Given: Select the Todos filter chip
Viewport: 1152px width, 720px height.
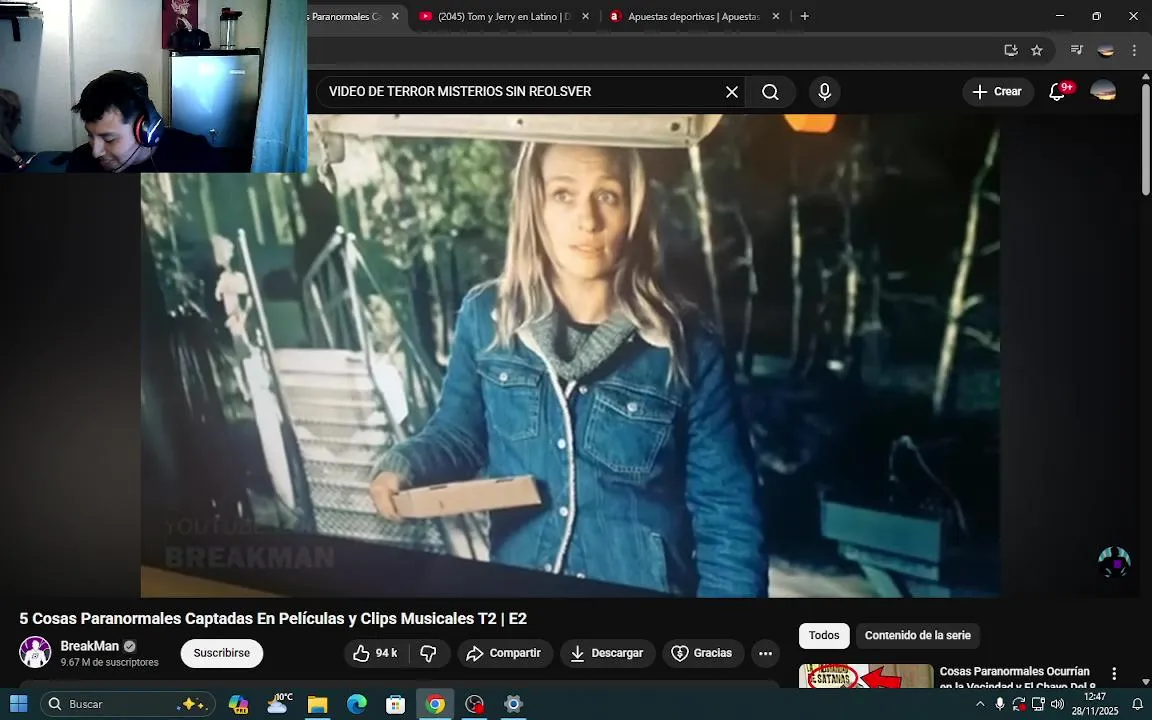Looking at the screenshot, I should point(824,636).
